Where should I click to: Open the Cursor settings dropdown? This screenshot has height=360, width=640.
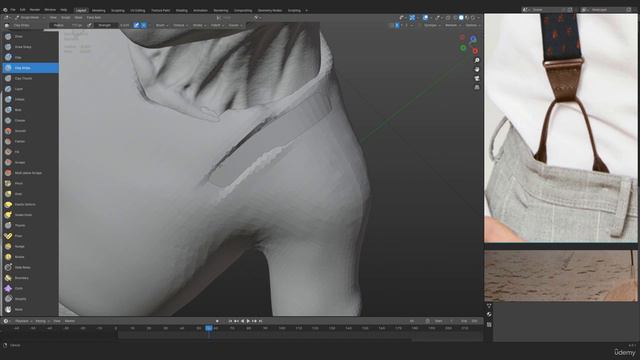pyautogui.click(x=235, y=25)
